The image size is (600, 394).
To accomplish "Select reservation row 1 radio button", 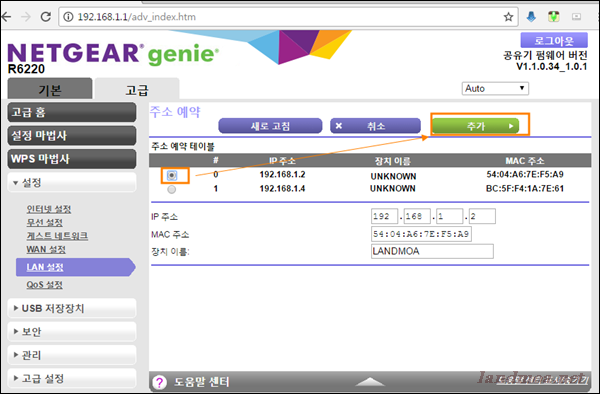I will 172,189.
